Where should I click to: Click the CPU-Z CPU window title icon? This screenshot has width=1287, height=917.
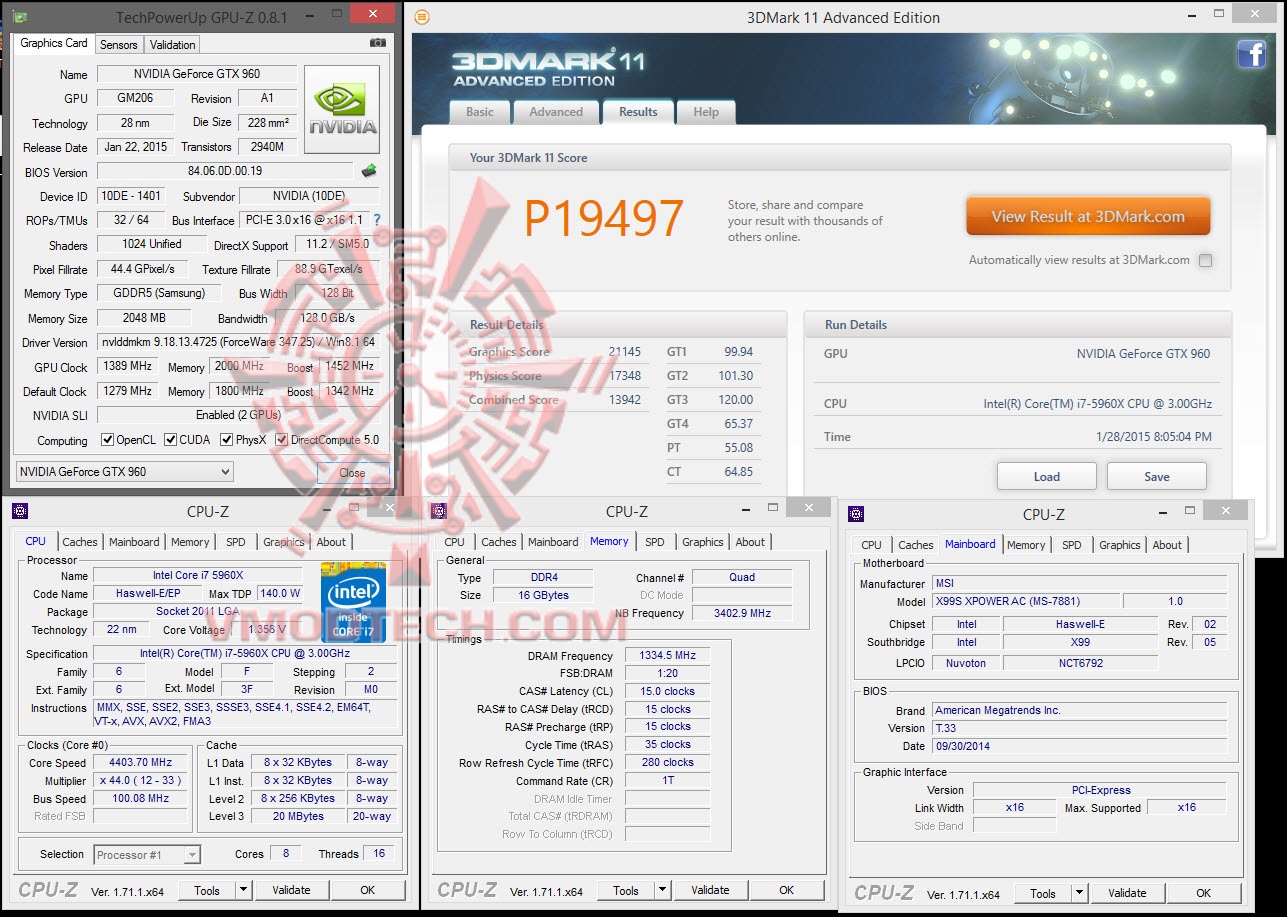click(x=20, y=511)
